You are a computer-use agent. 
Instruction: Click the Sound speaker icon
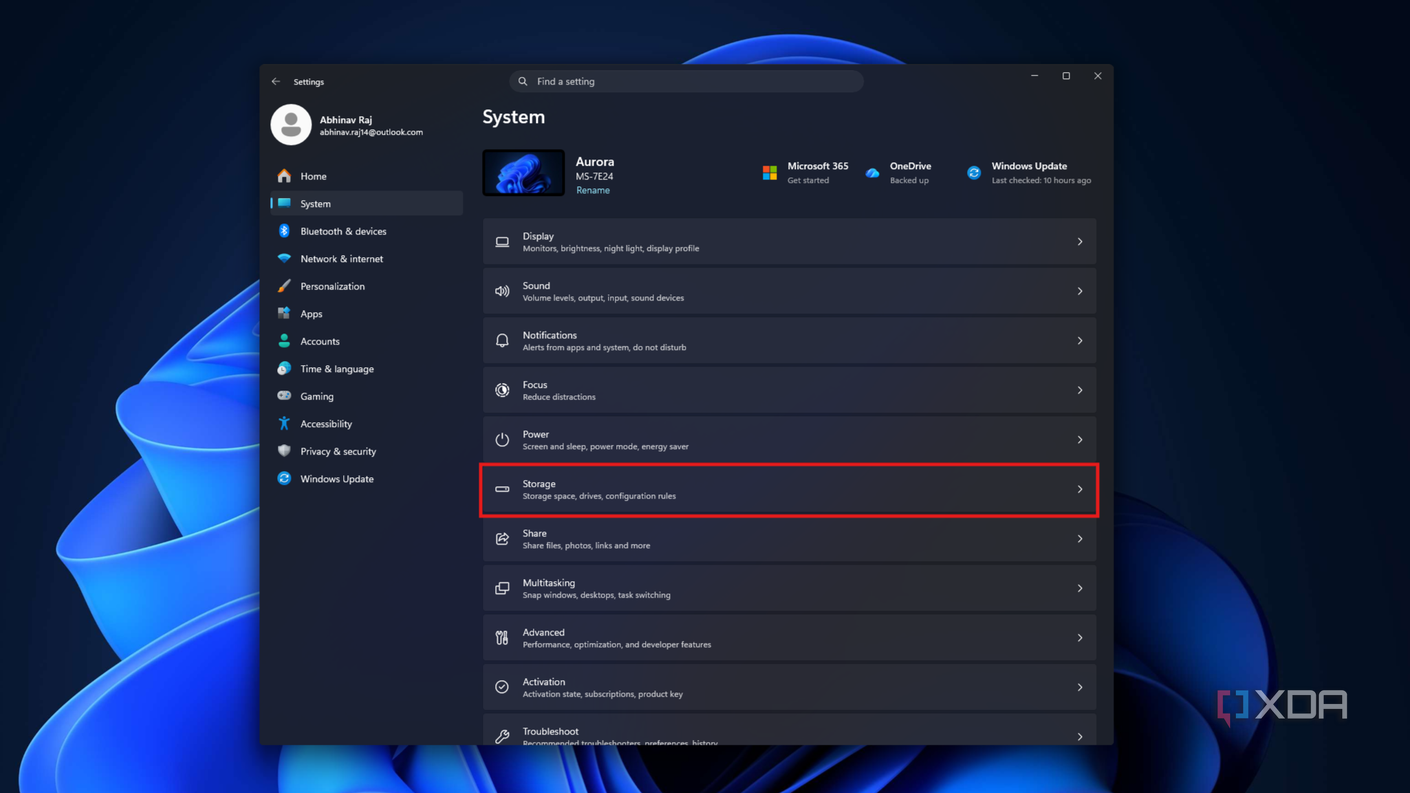[x=502, y=291]
